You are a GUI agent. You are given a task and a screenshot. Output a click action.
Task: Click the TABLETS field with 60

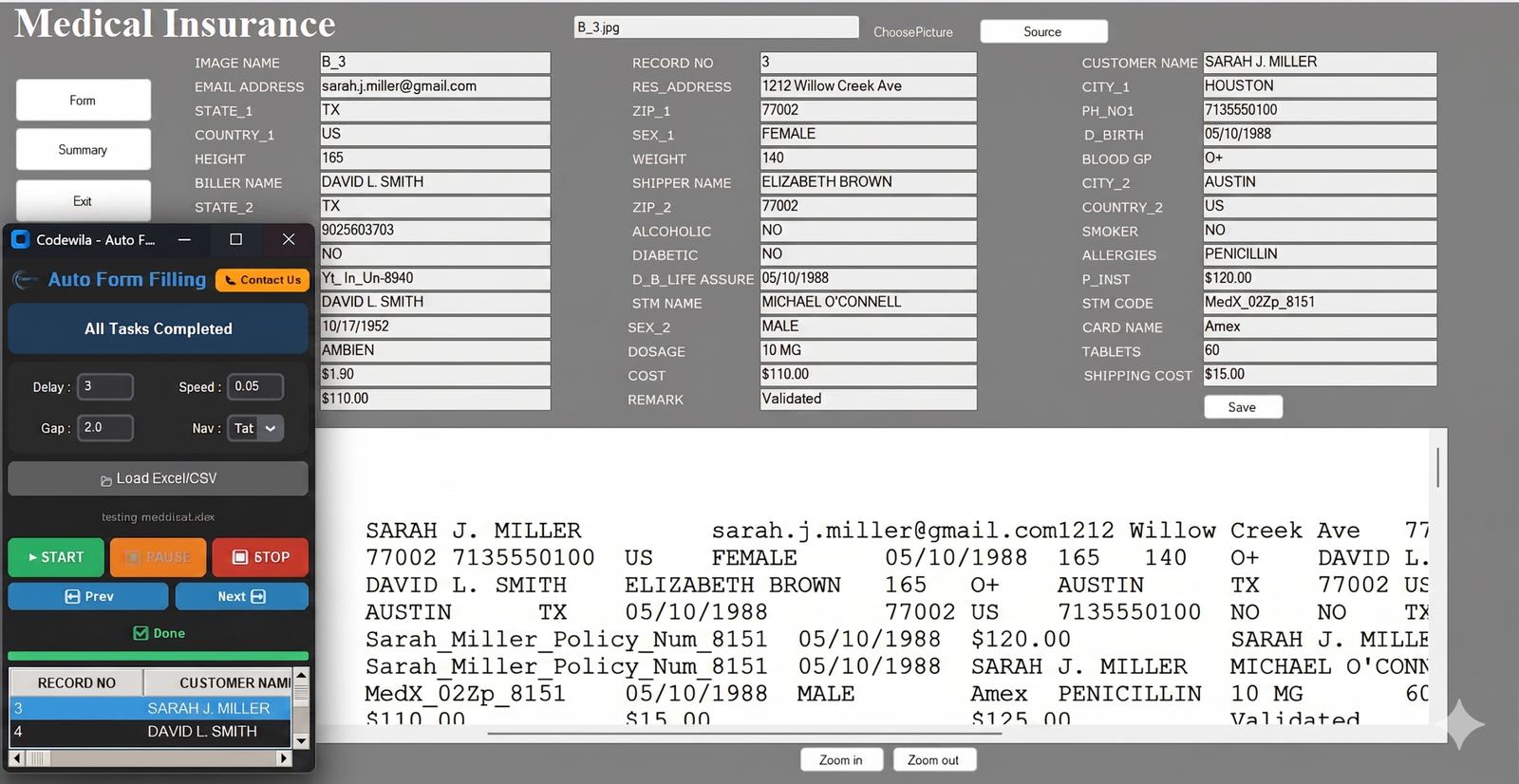[x=1320, y=351]
